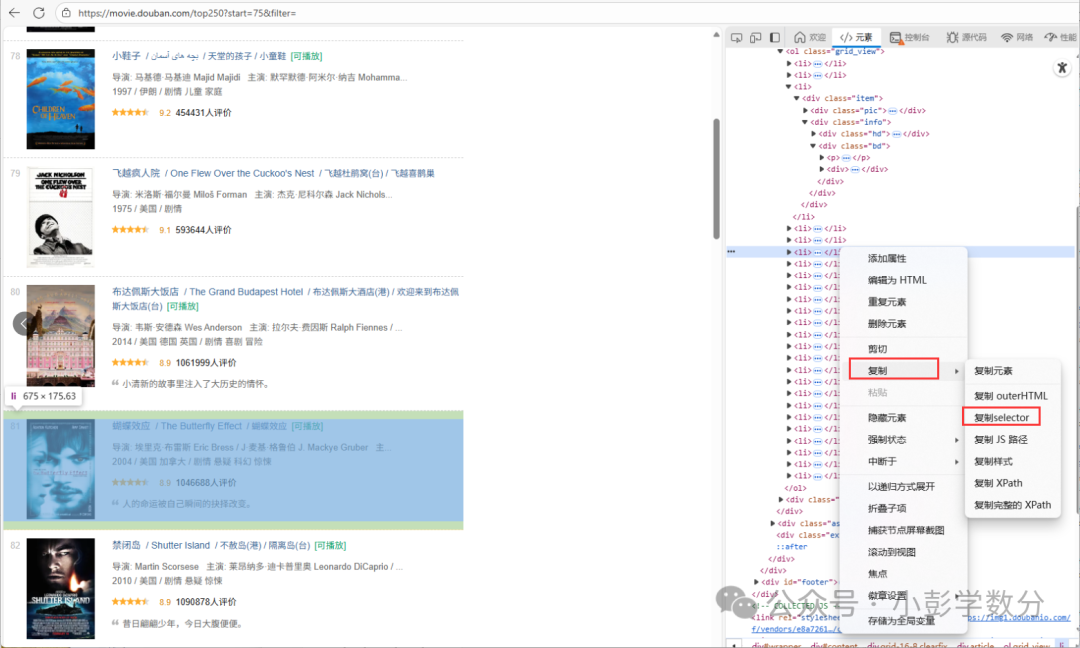Click the browser back arrow

[14, 13]
